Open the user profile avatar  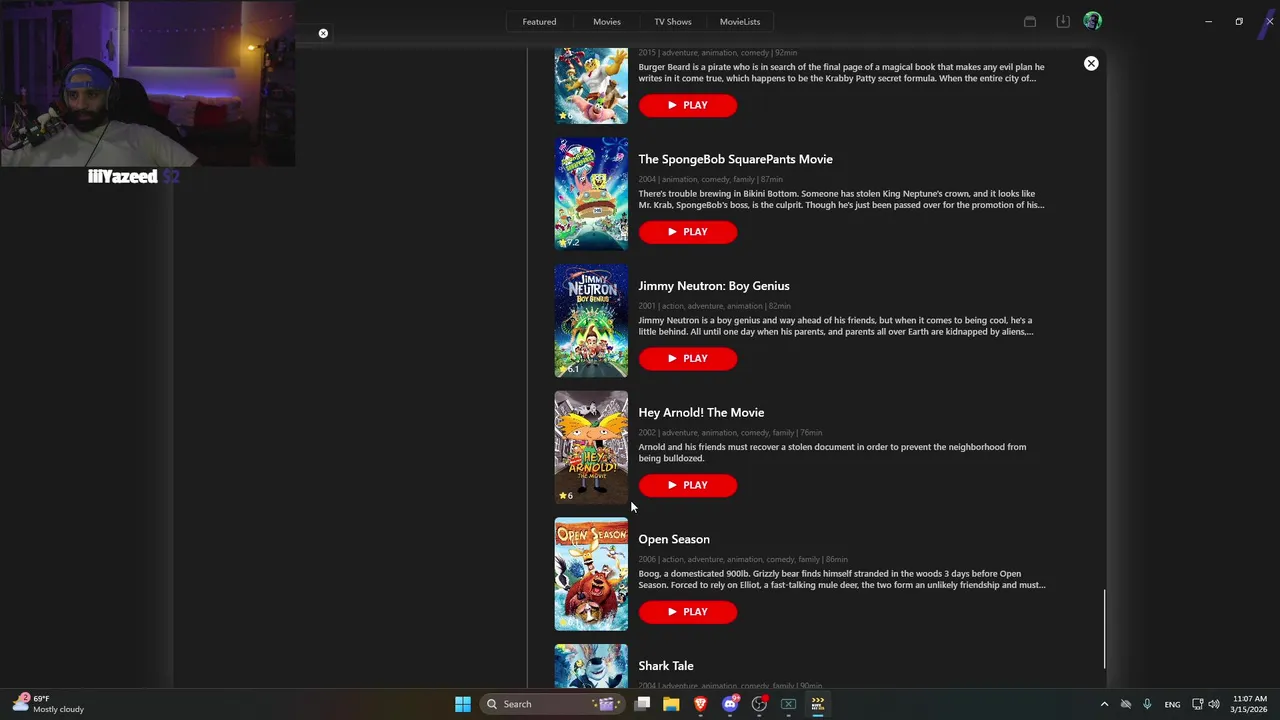(1092, 21)
